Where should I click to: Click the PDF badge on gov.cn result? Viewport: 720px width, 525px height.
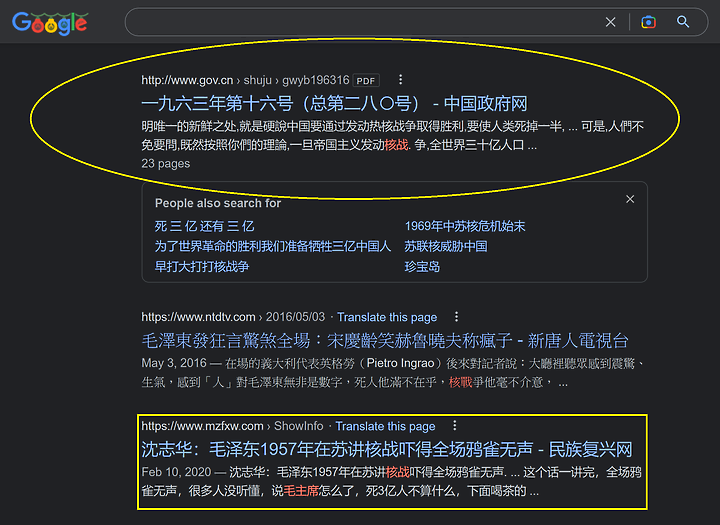(366, 81)
